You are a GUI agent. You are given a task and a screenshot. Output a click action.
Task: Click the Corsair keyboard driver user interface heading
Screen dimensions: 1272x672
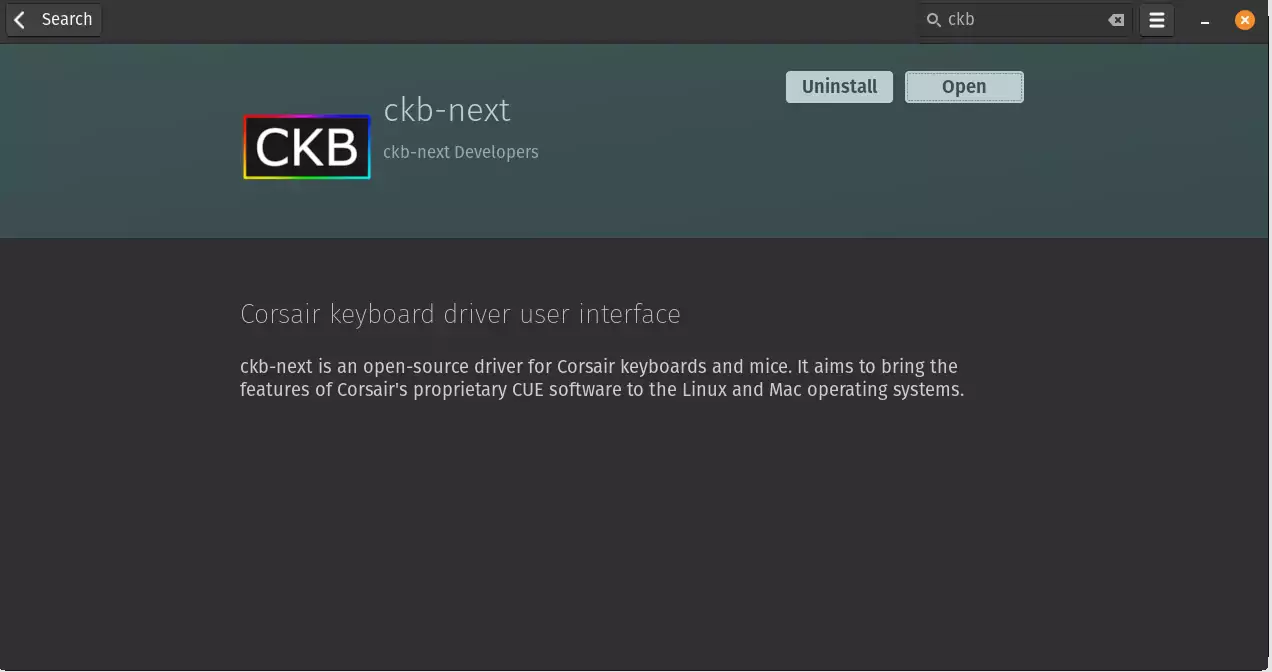click(x=460, y=314)
